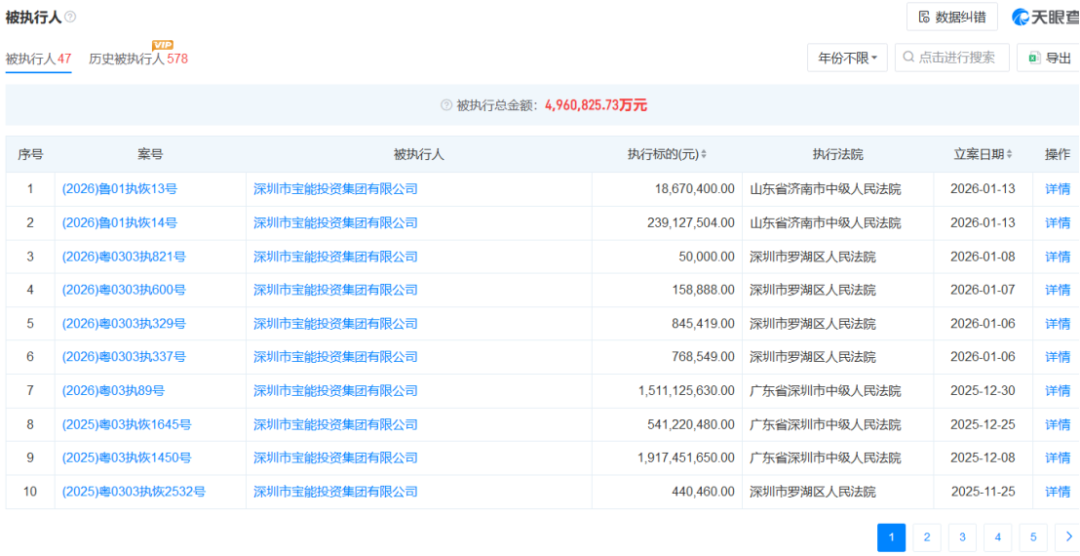Click the 数据纠错 button
Viewport: 1080px width, 556px height.
[951, 17]
